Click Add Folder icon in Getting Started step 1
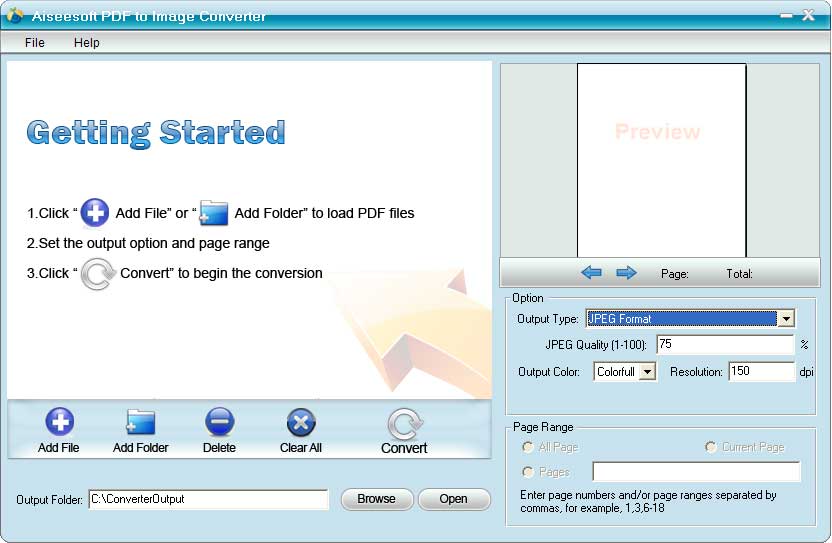Screen dimensions: 832x543 tap(214, 213)
